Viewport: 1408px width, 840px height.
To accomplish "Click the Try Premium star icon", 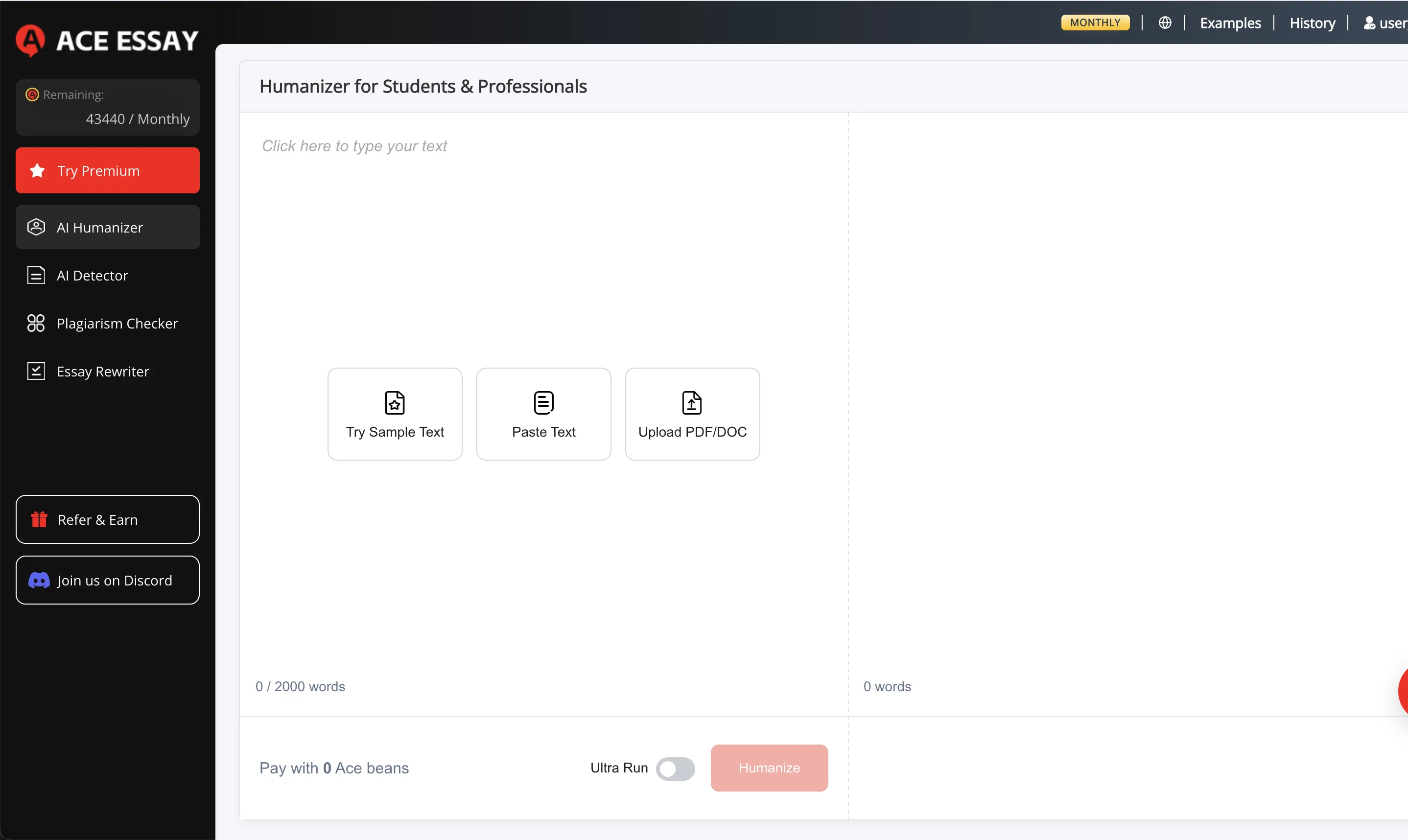I will (x=37, y=170).
